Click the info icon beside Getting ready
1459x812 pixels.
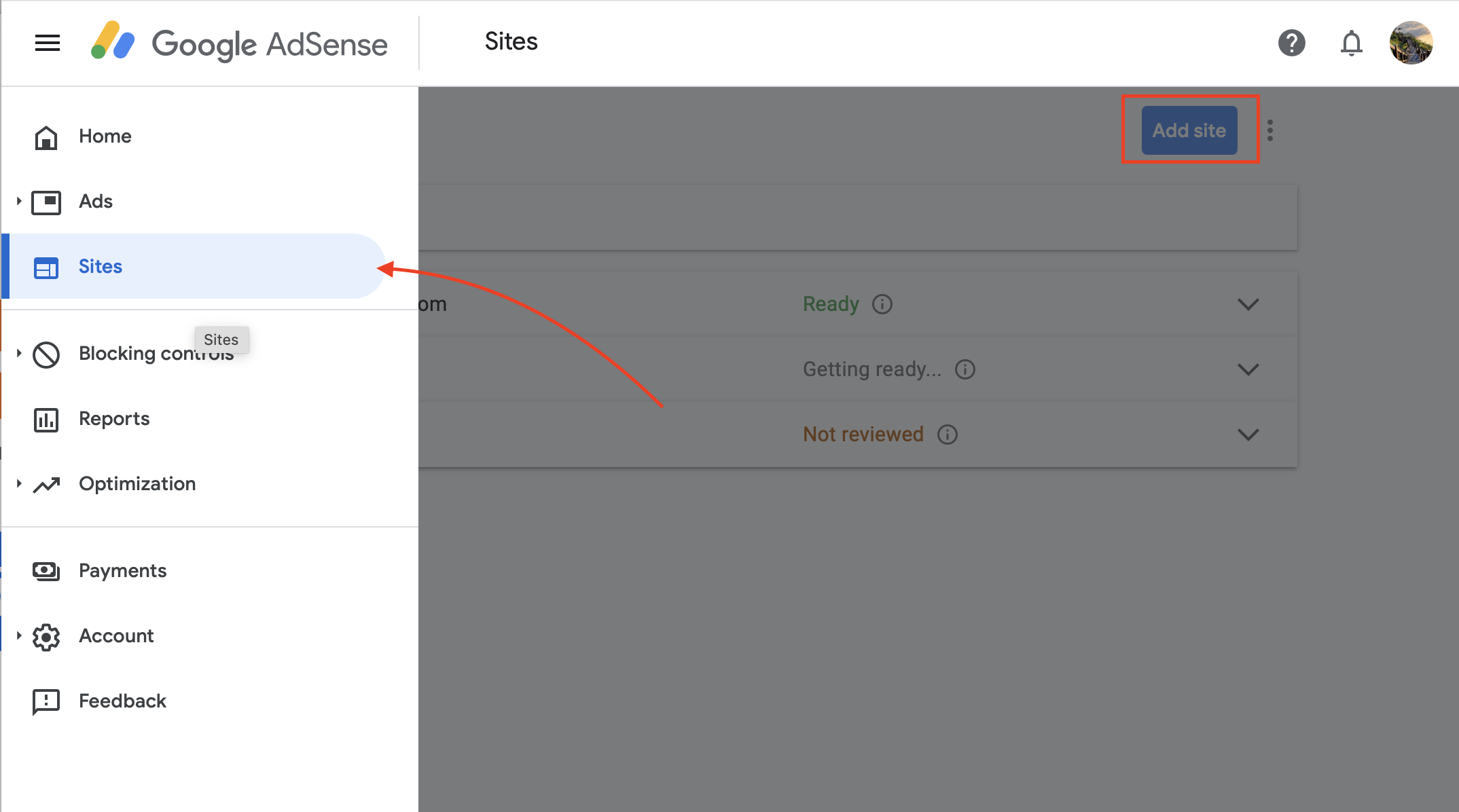point(965,369)
